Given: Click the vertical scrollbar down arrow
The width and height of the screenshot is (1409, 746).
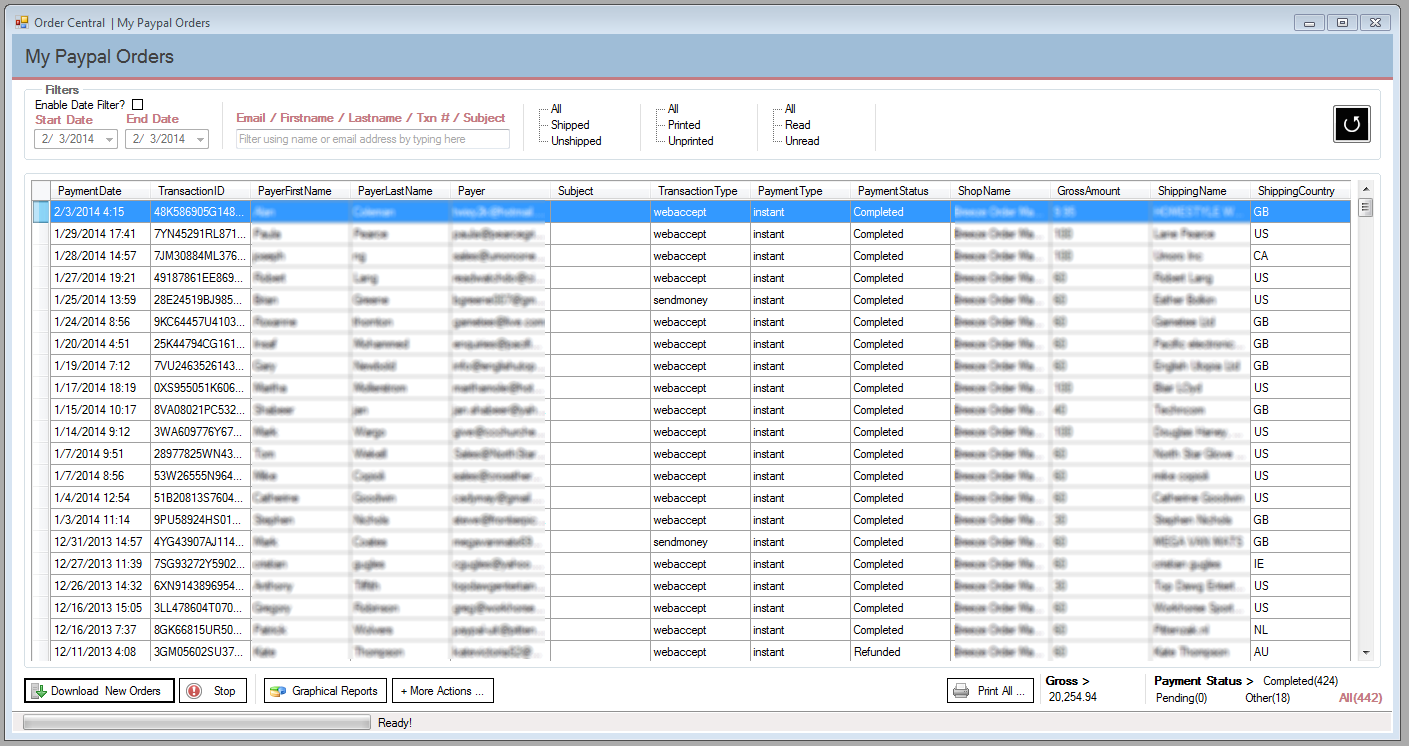Looking at the screenshot, I should pyautogui.click(x=1366, y=652).
